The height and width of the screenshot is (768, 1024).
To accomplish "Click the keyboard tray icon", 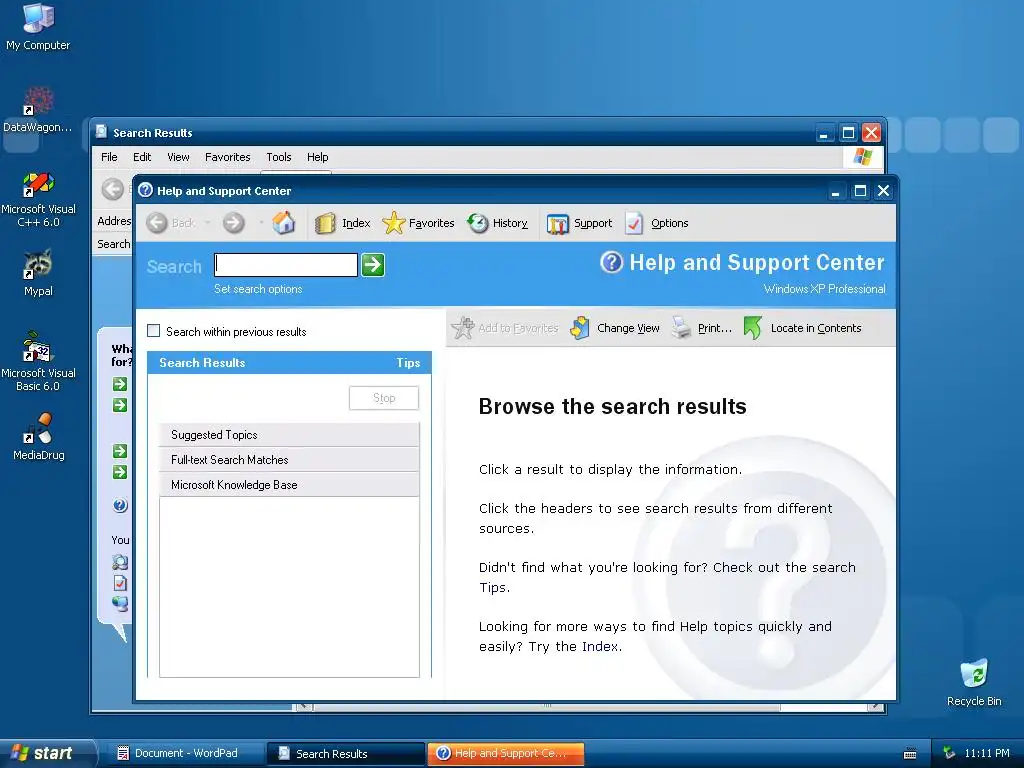I will click(x=910, y=754).
